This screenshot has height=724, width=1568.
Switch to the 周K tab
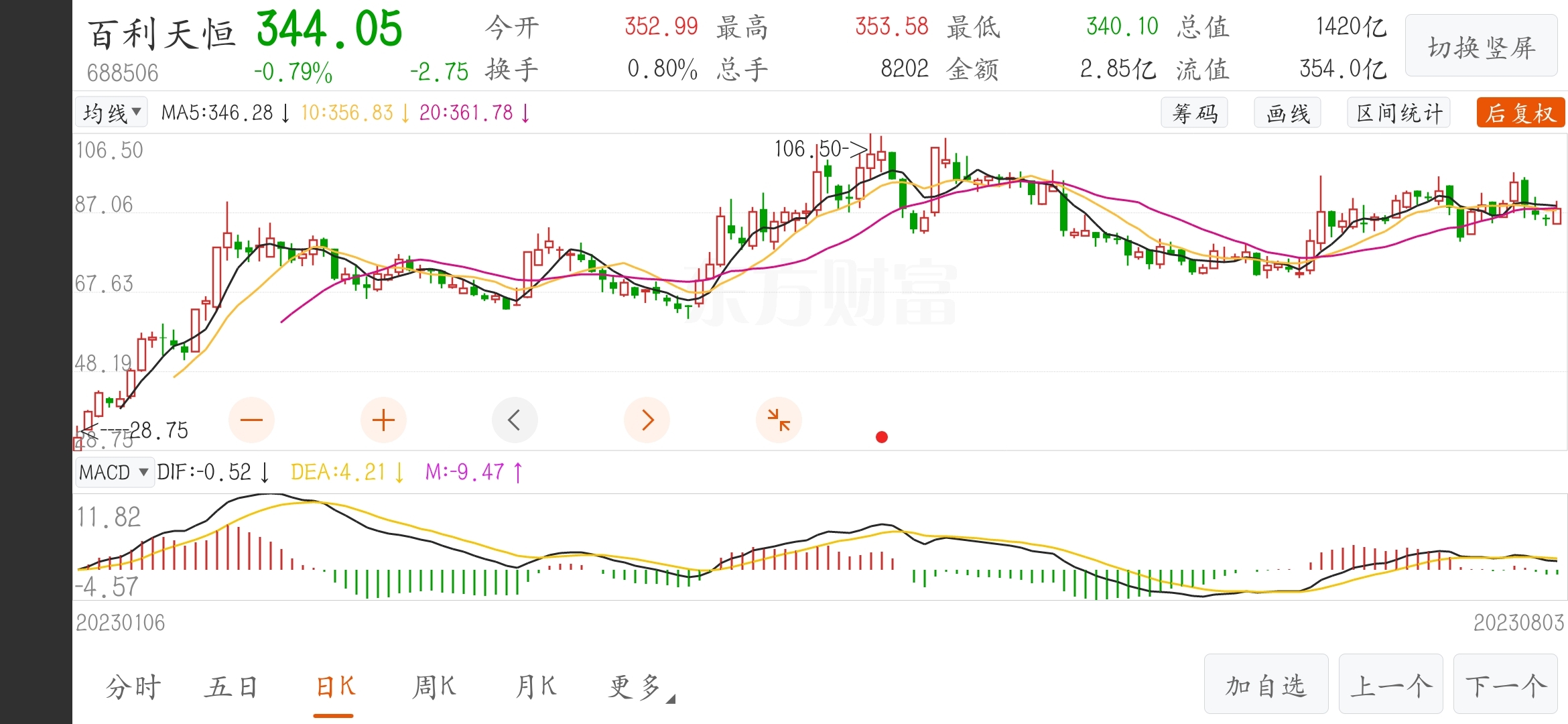click(x=434, y=687)
